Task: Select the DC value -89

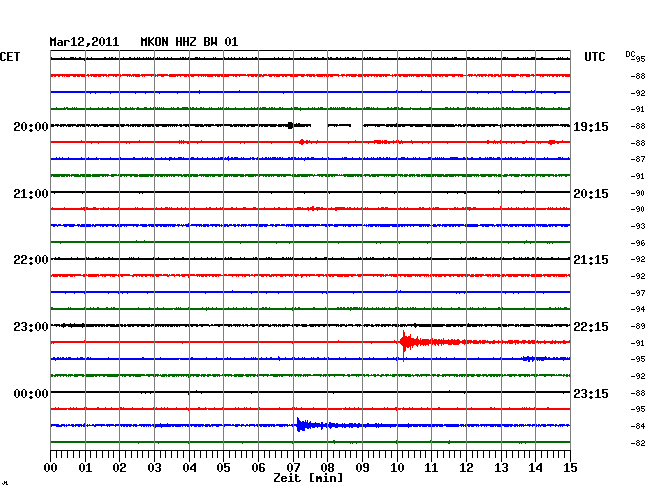Action: click(x=638, y=326)
